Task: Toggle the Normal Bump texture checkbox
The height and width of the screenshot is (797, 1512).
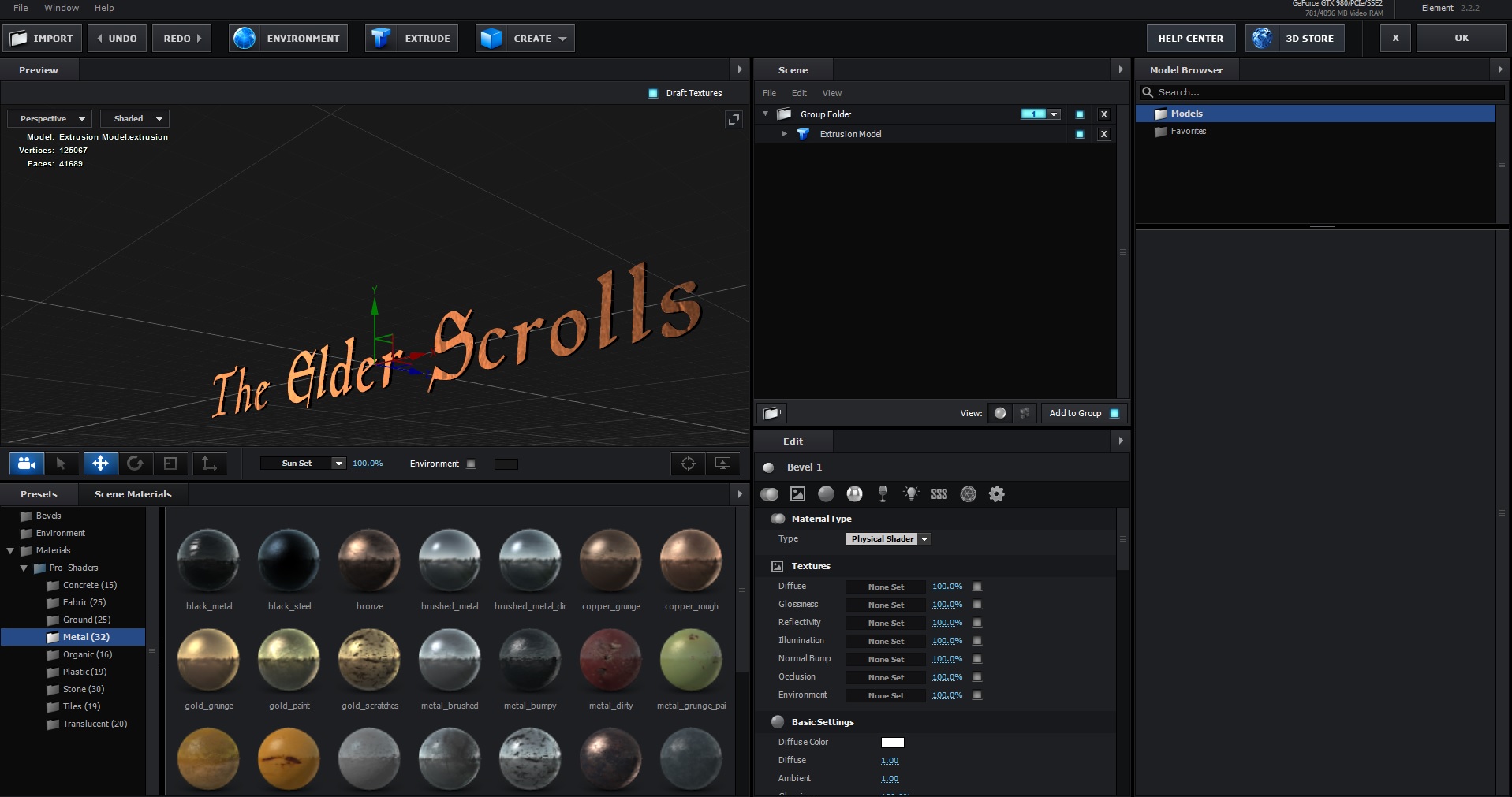Action: coord(977,659)
